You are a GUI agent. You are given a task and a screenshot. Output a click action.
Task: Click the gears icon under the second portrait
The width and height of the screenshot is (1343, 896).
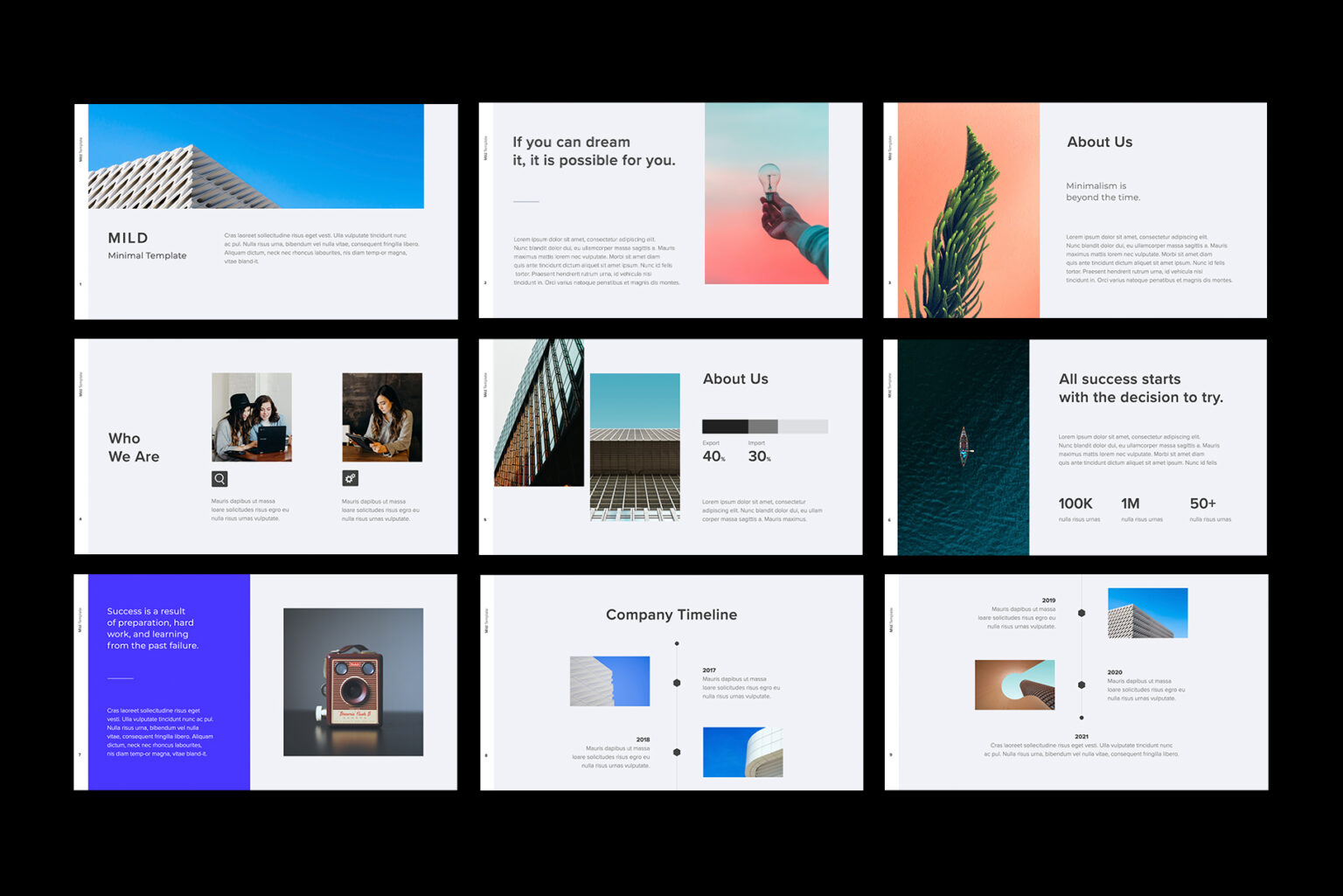pos(350,478)
